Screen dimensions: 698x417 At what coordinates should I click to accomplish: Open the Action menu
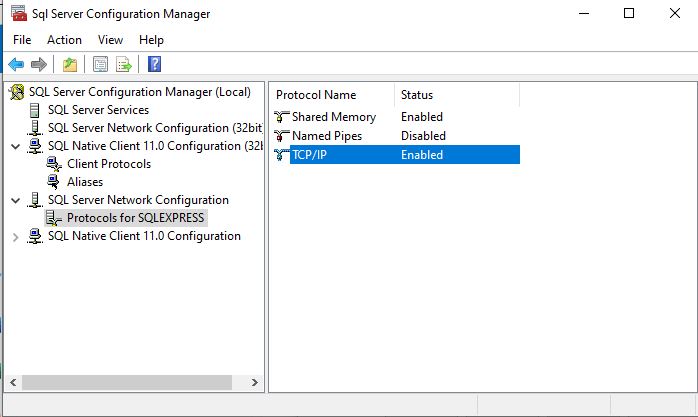click(x=64, y=40)
